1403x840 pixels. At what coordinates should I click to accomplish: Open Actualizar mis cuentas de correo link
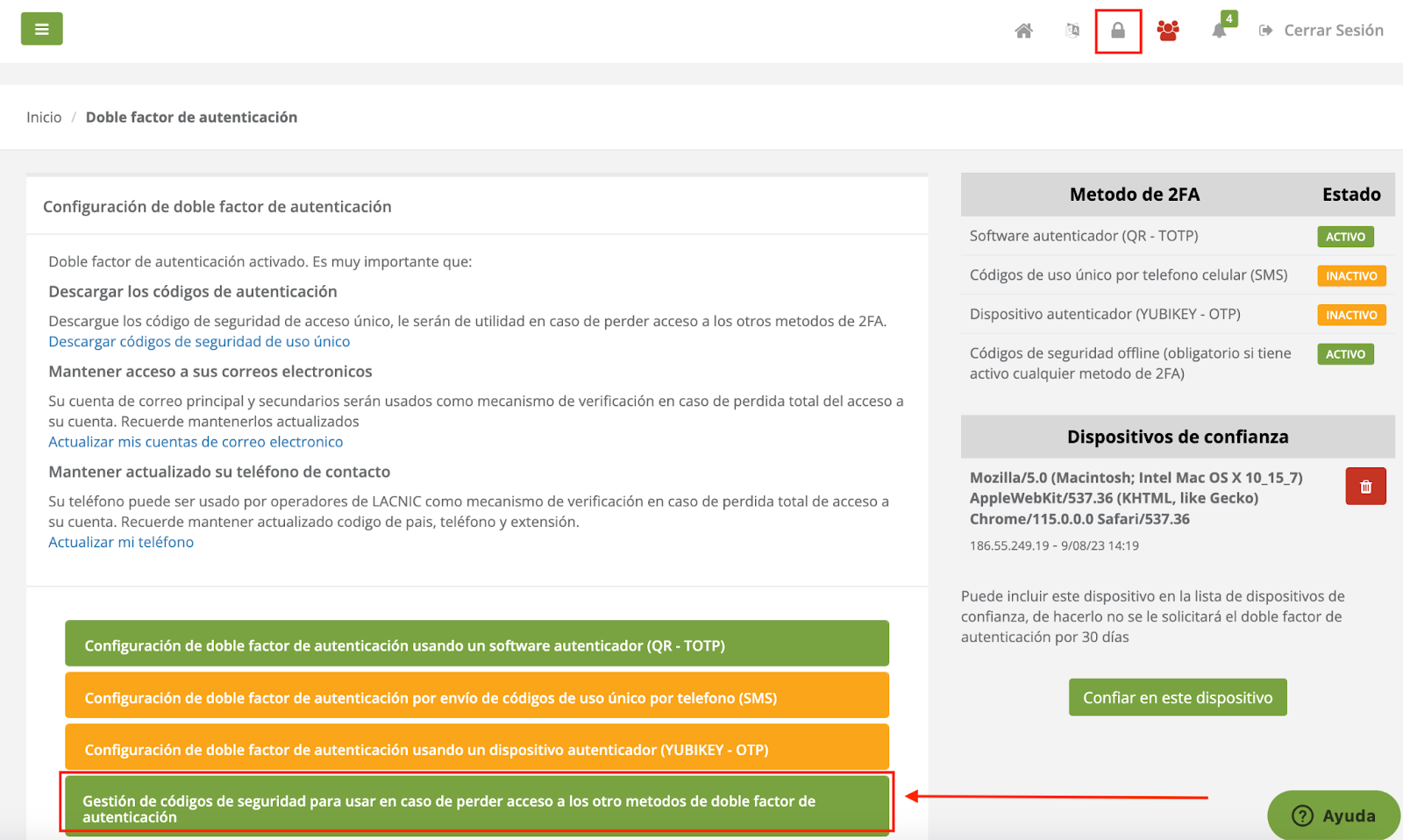196,442
